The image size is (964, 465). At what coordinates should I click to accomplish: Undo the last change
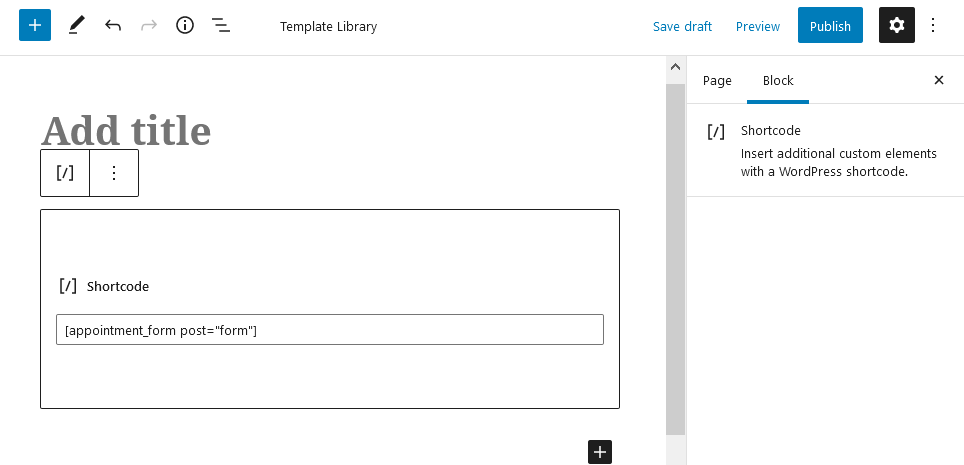113,25
